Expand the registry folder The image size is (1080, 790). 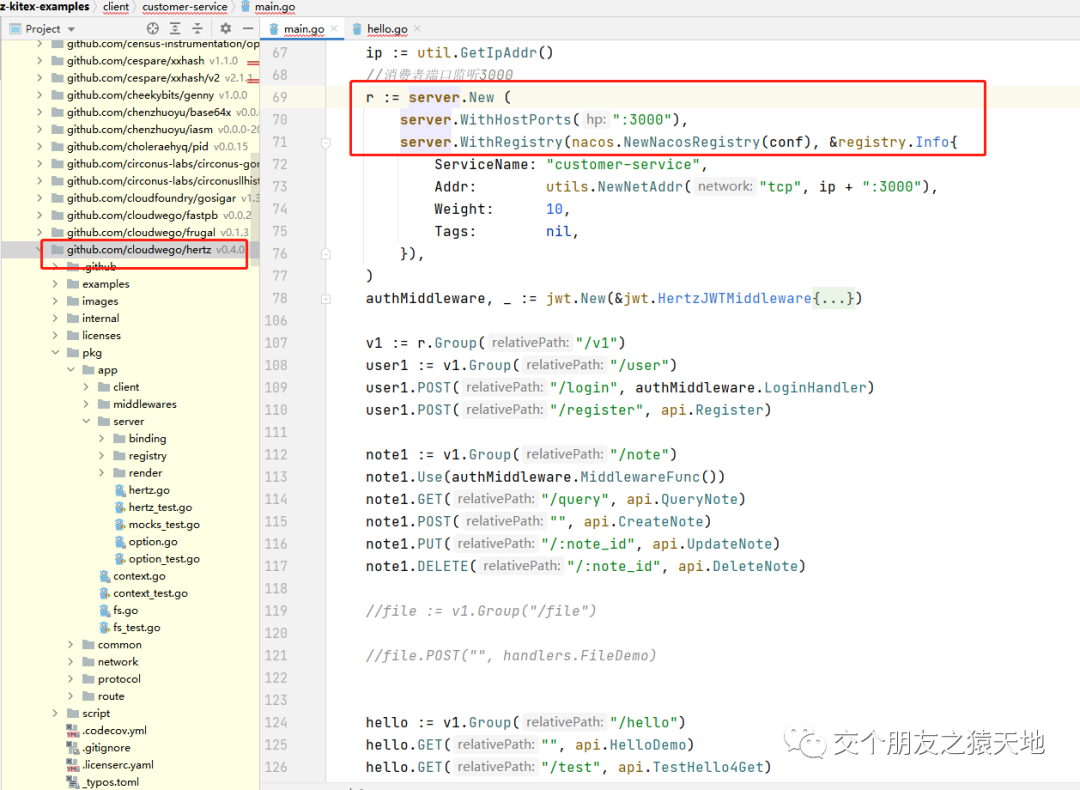(101, 456)
